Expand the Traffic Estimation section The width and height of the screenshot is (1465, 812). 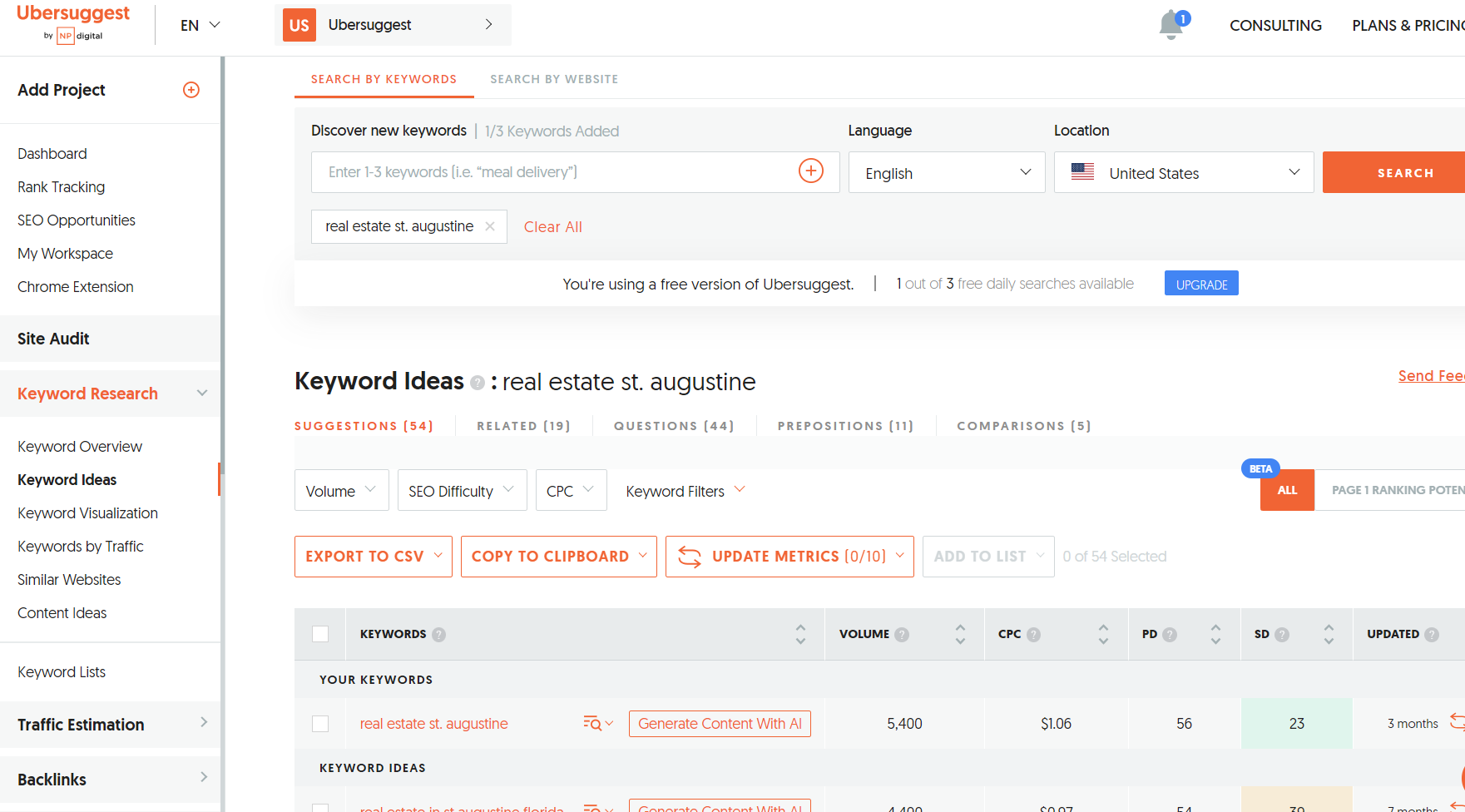pos(110,725)
